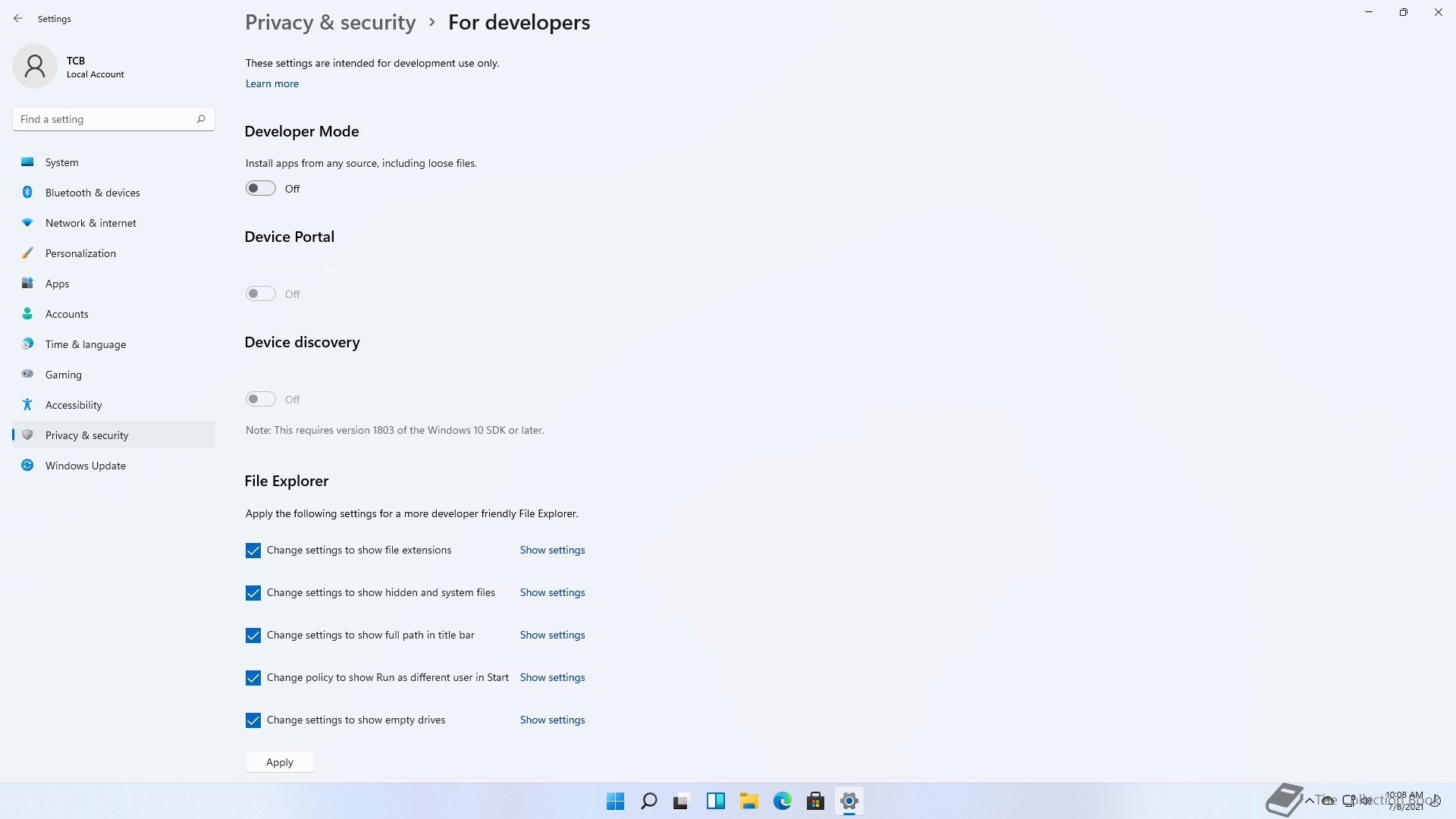Click the focus assist moon icon
The image size is (1456, 819).
[1436, 801]
